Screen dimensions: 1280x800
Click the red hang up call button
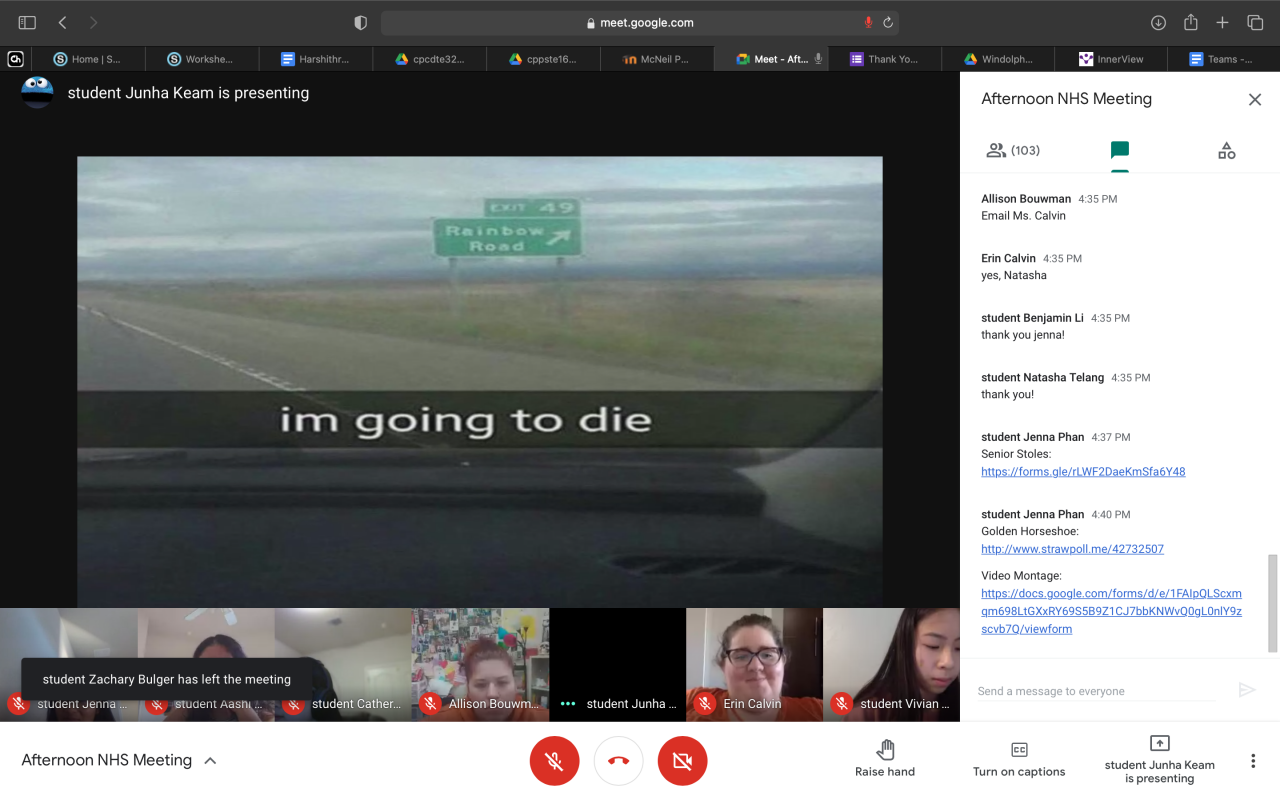tap(618, 761)
